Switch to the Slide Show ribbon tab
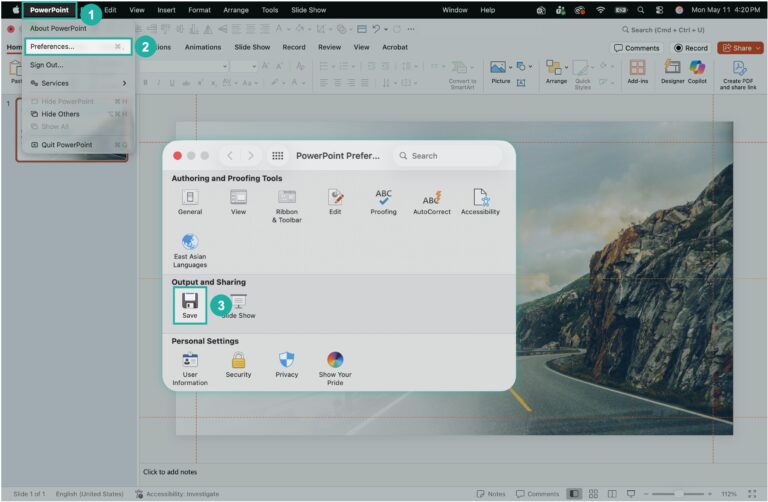 252,47
